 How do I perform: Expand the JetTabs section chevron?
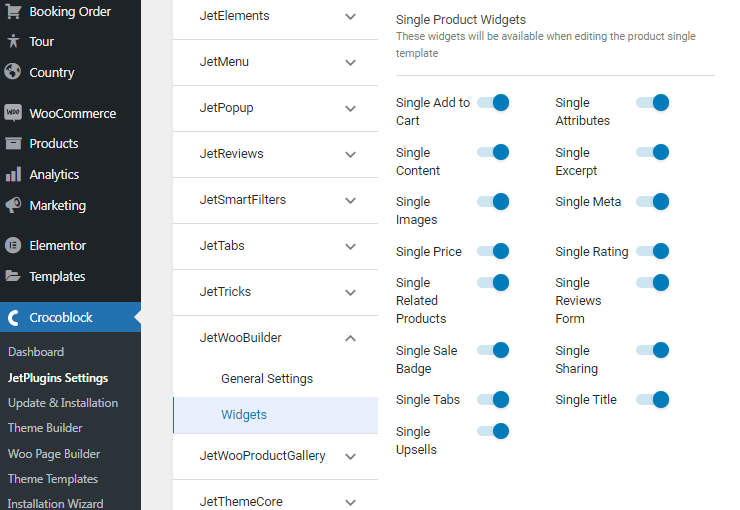pos(350,246)
